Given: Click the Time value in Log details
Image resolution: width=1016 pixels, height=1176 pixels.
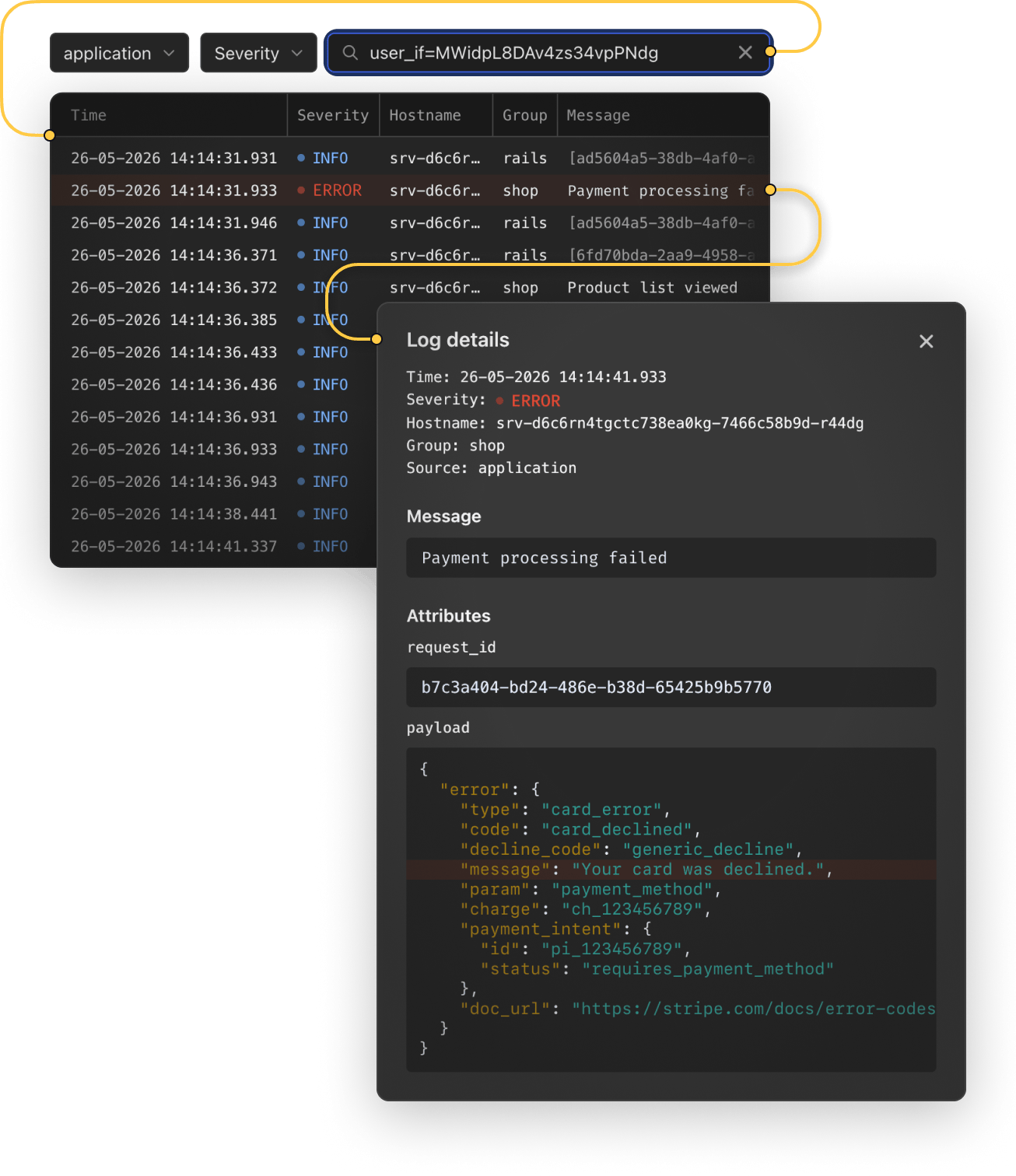Looking at the screenshot, I should click(563, 377).
